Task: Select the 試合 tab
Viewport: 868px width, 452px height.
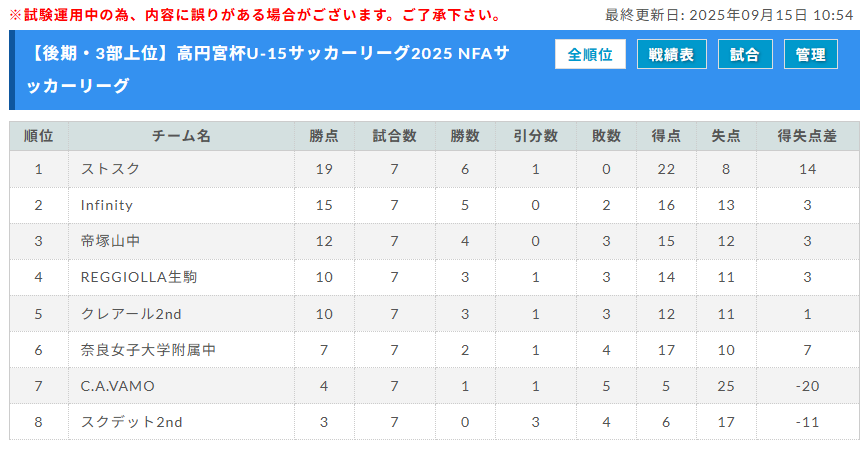Action: 744,54
